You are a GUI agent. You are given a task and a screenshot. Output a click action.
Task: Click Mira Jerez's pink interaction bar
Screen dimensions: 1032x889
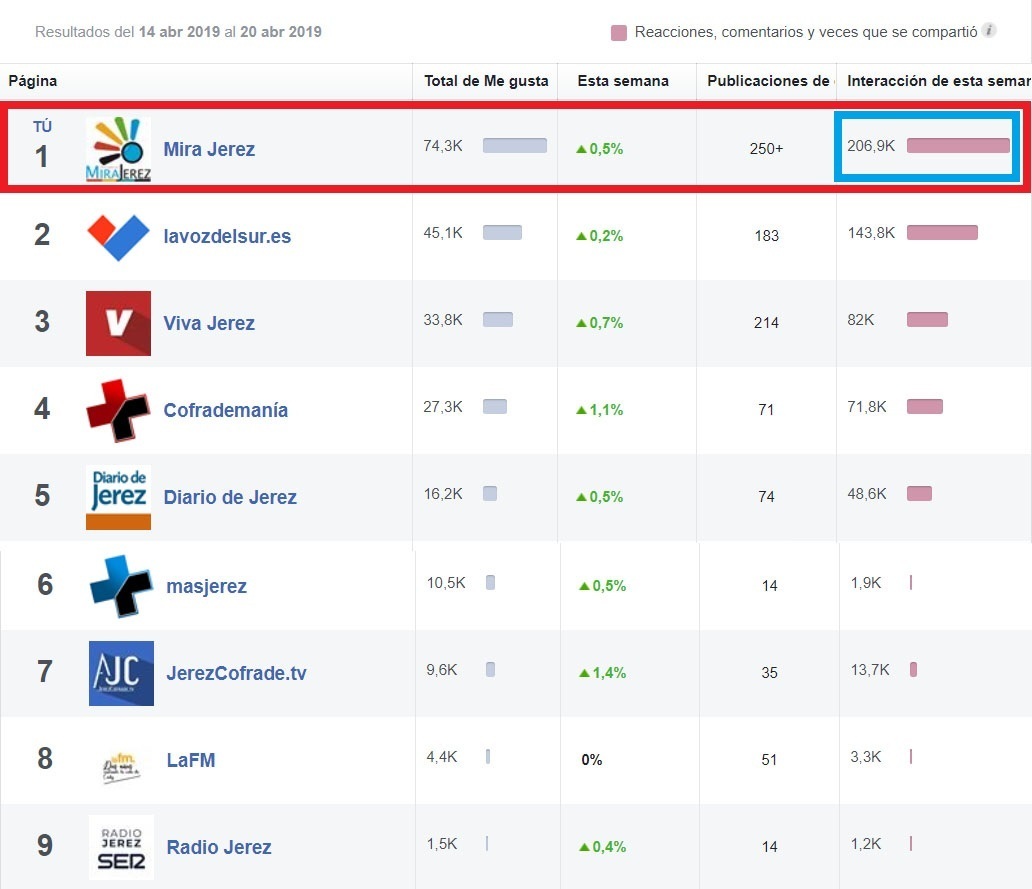click(958, 146)
